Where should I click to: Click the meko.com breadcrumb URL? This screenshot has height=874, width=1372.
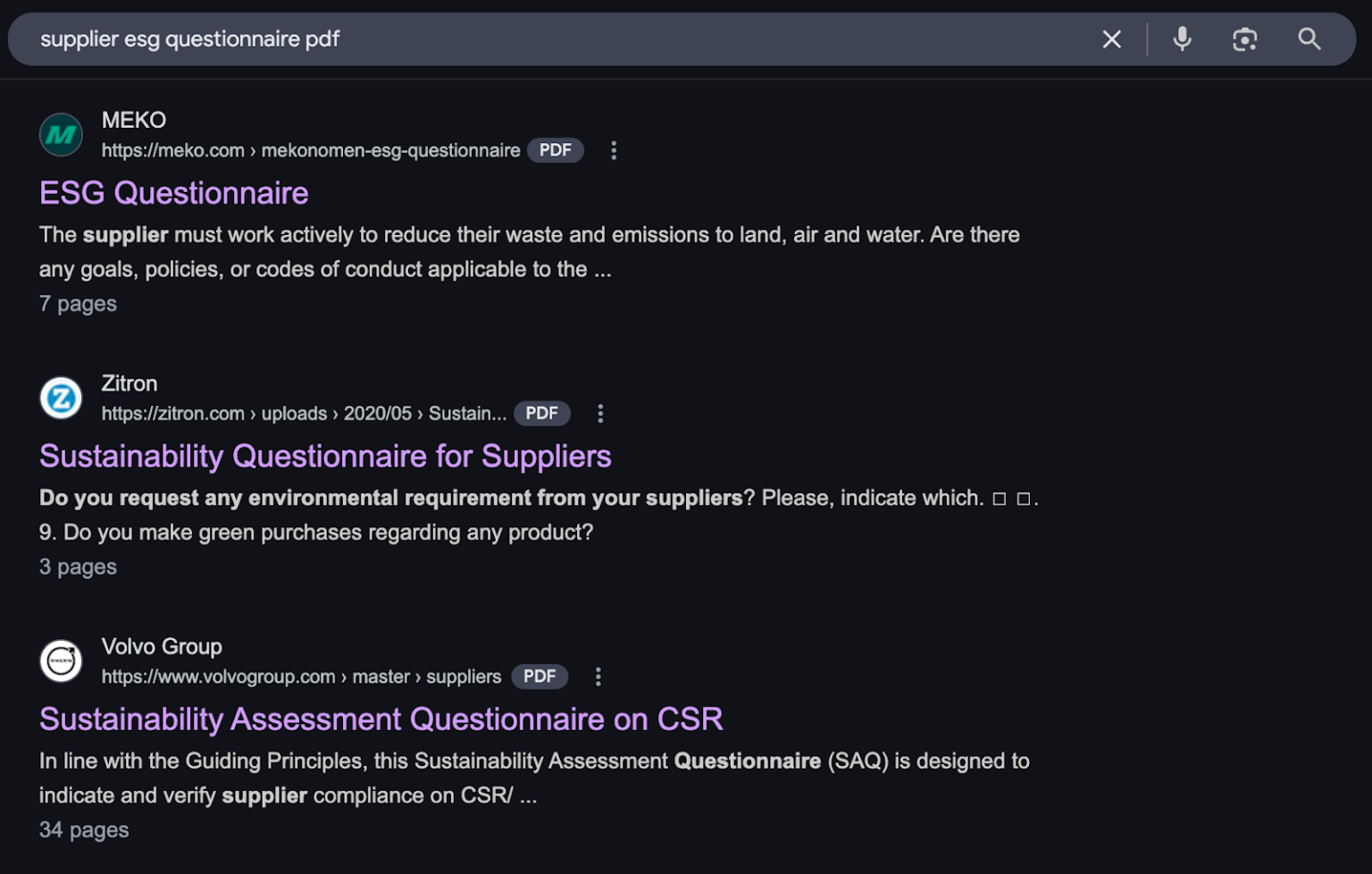311,150
